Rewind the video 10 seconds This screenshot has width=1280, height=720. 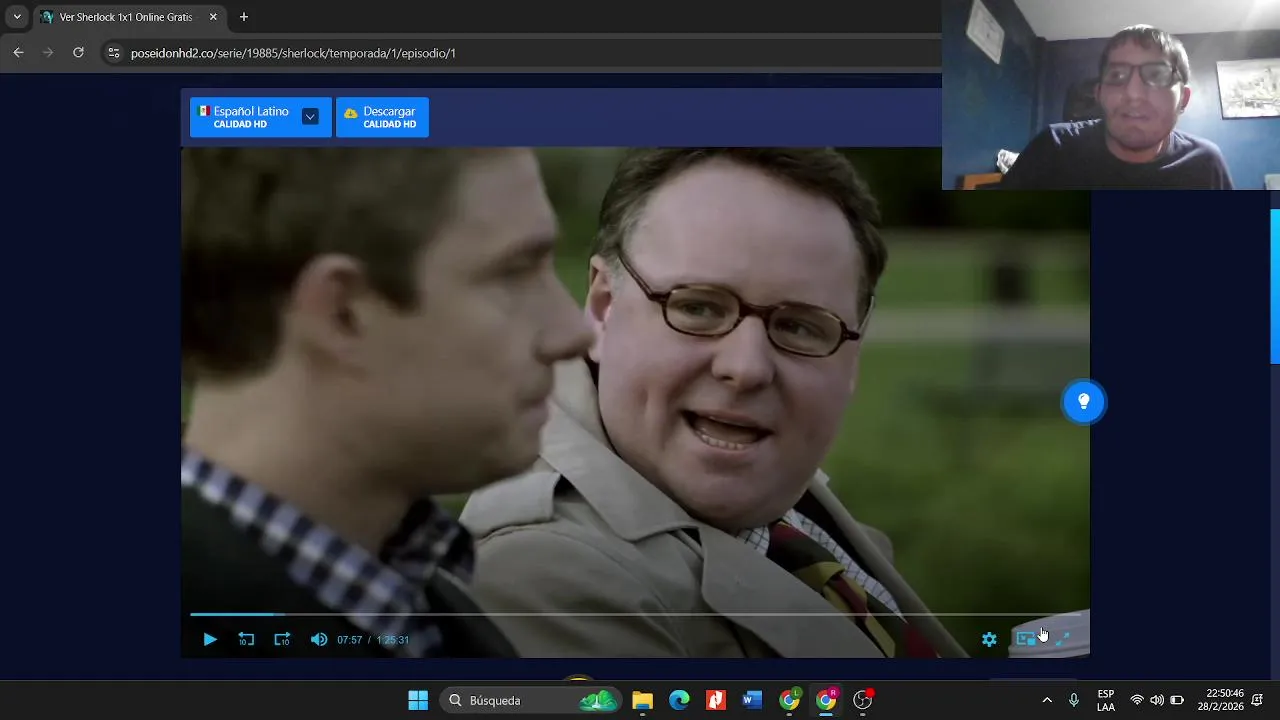coord(246,640)
